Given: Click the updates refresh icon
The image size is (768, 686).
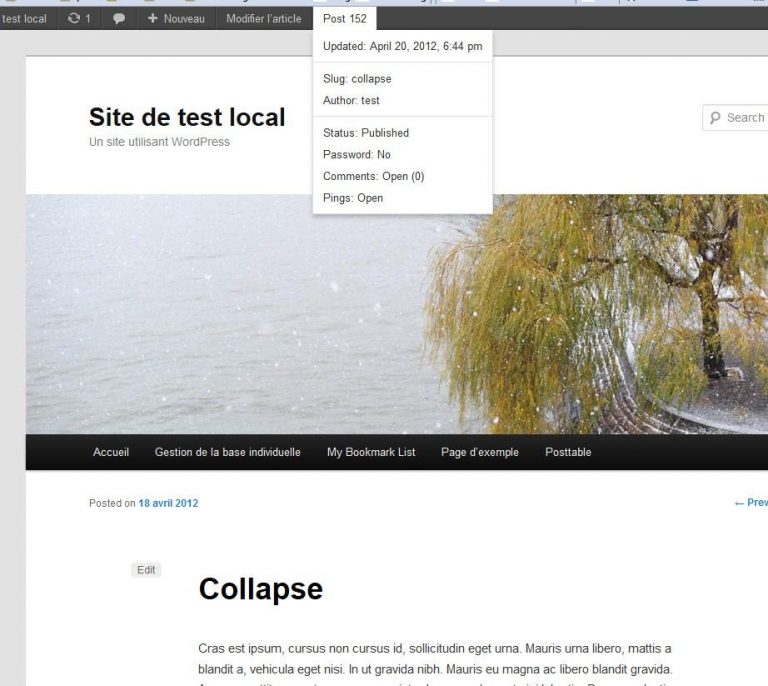Looking at the screenshot, I should pyautogui.click(x=73, y=18).
